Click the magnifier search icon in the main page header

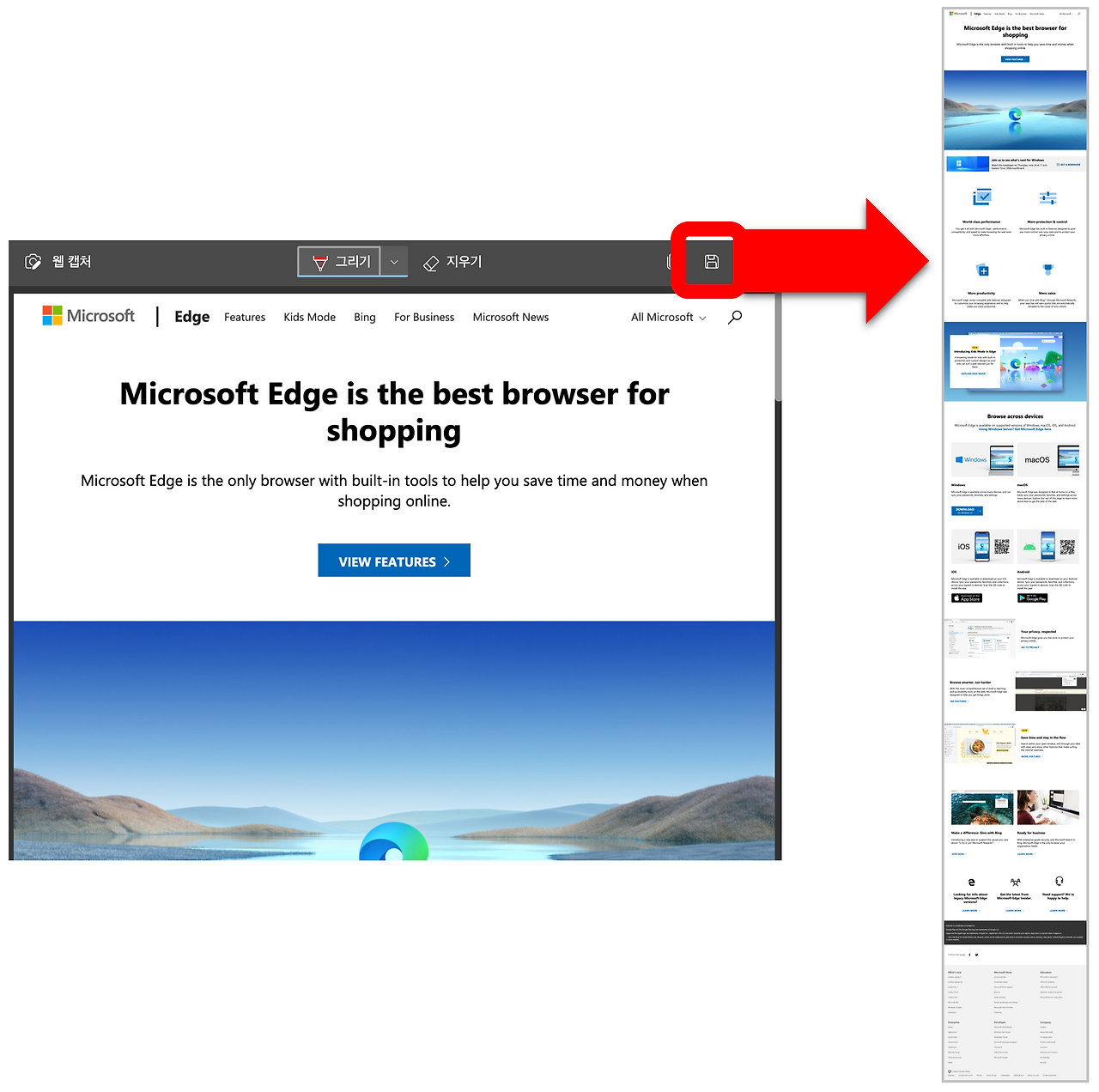735,318
